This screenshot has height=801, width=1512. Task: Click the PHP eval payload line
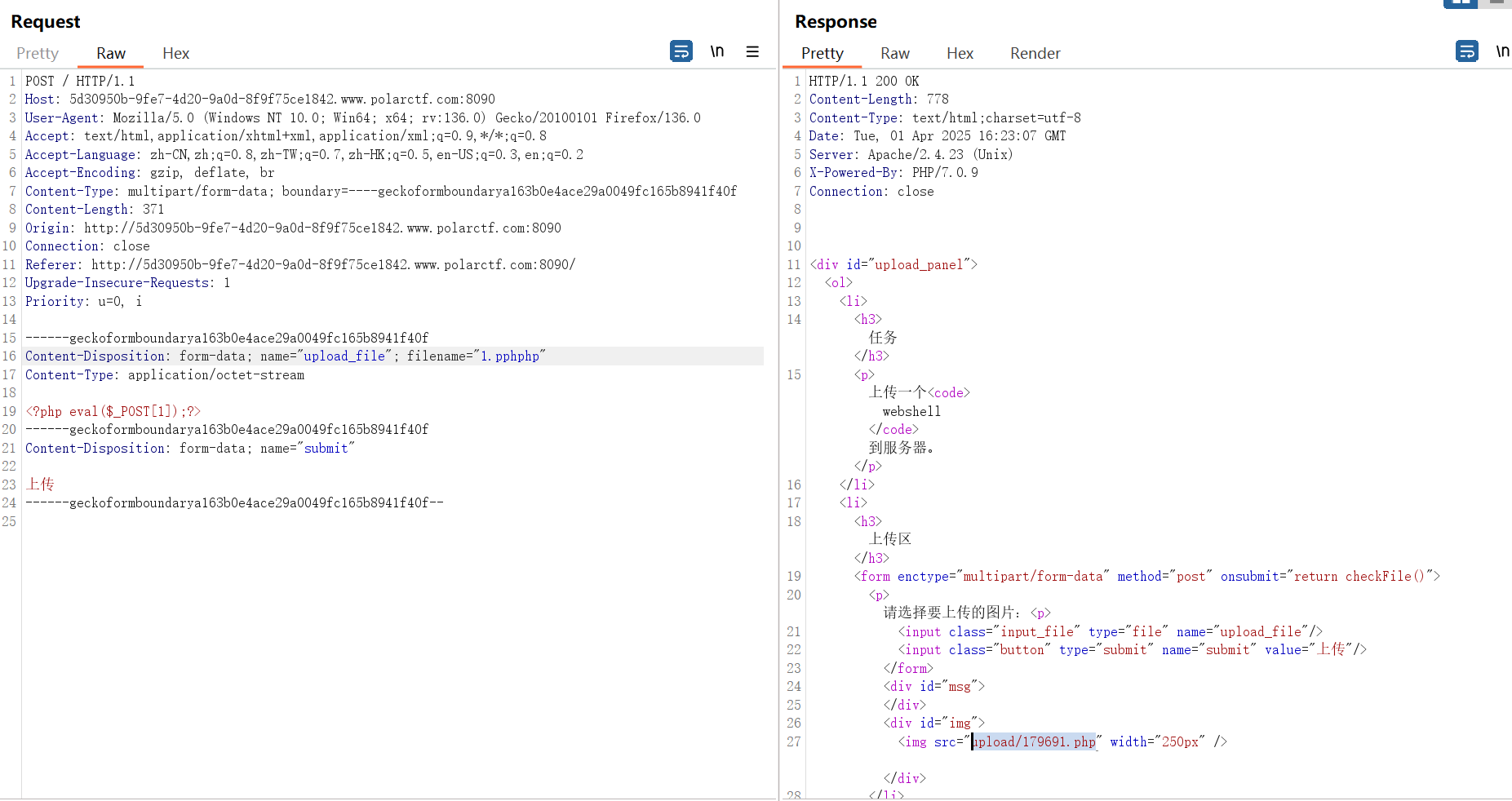113,411
